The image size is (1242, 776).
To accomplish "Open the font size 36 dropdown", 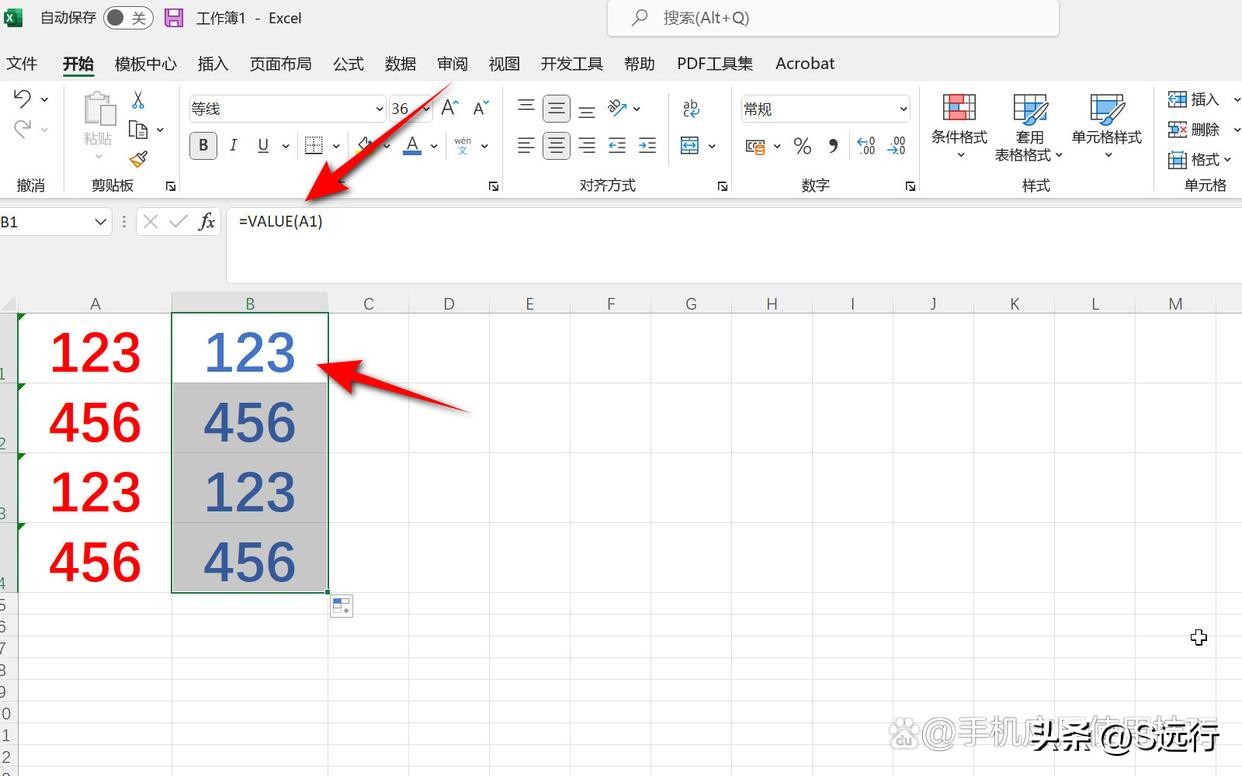I will coord(424,109).
